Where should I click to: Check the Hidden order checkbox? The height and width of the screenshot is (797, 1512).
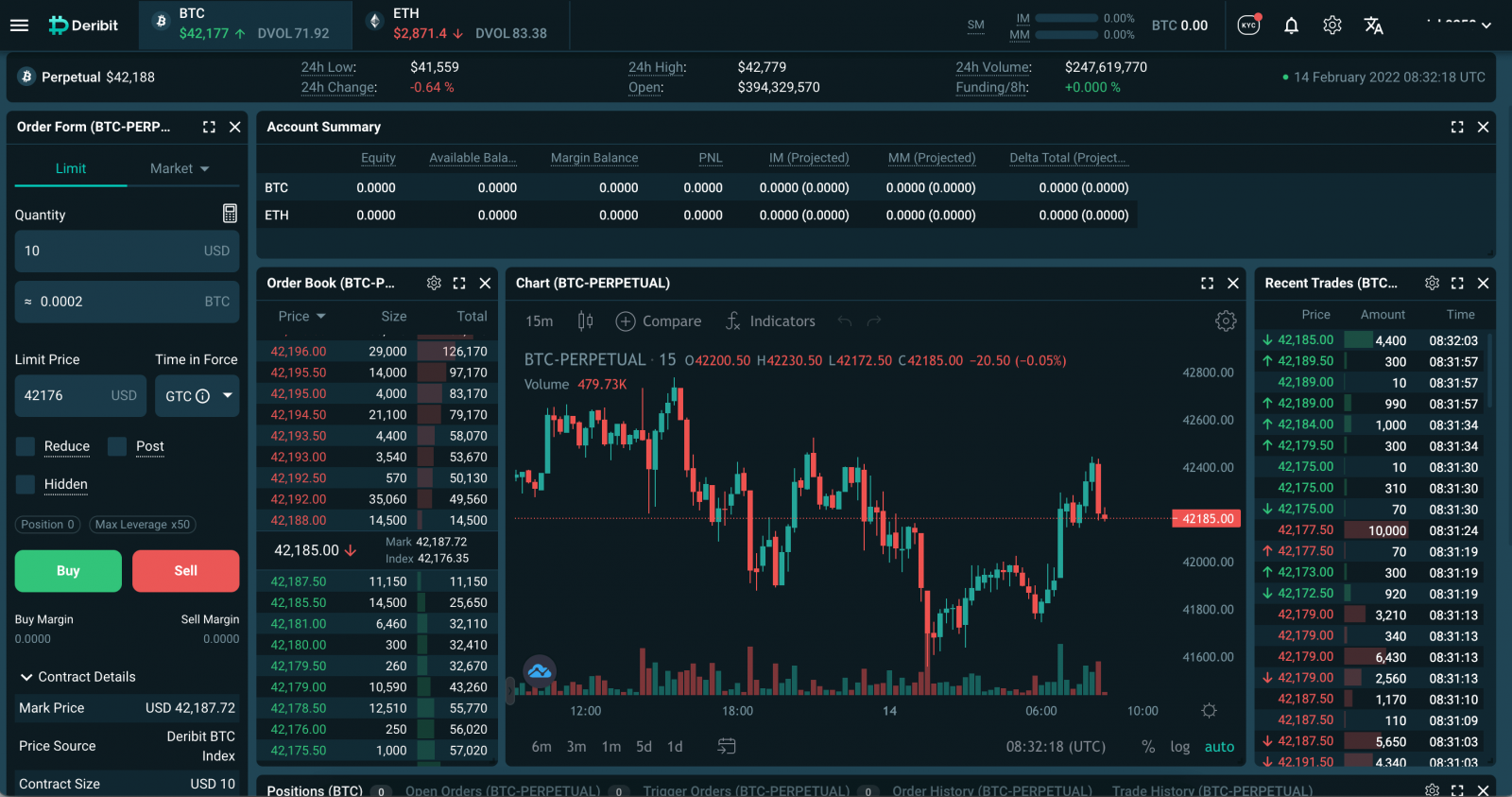click(26, 484)
